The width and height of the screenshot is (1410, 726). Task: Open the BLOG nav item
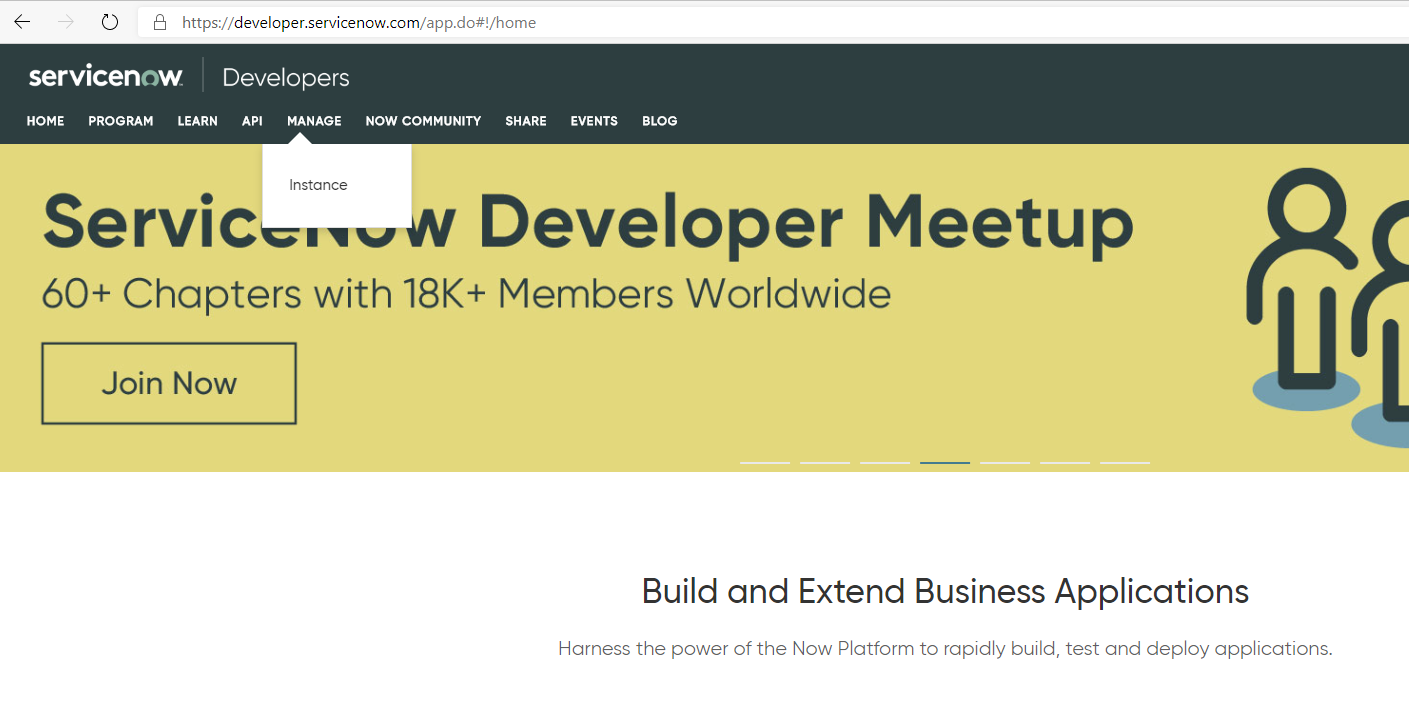click(660, 121)
